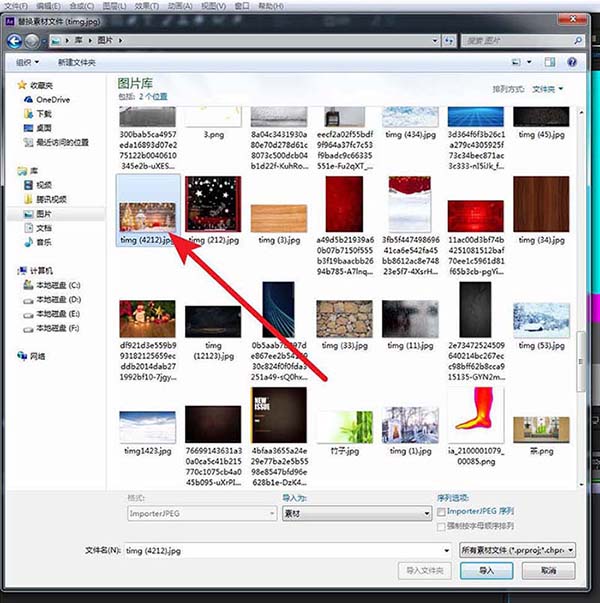Open the OneDrive favorite in sidebar
Screen dimensions: 600x603
(47, 100)
